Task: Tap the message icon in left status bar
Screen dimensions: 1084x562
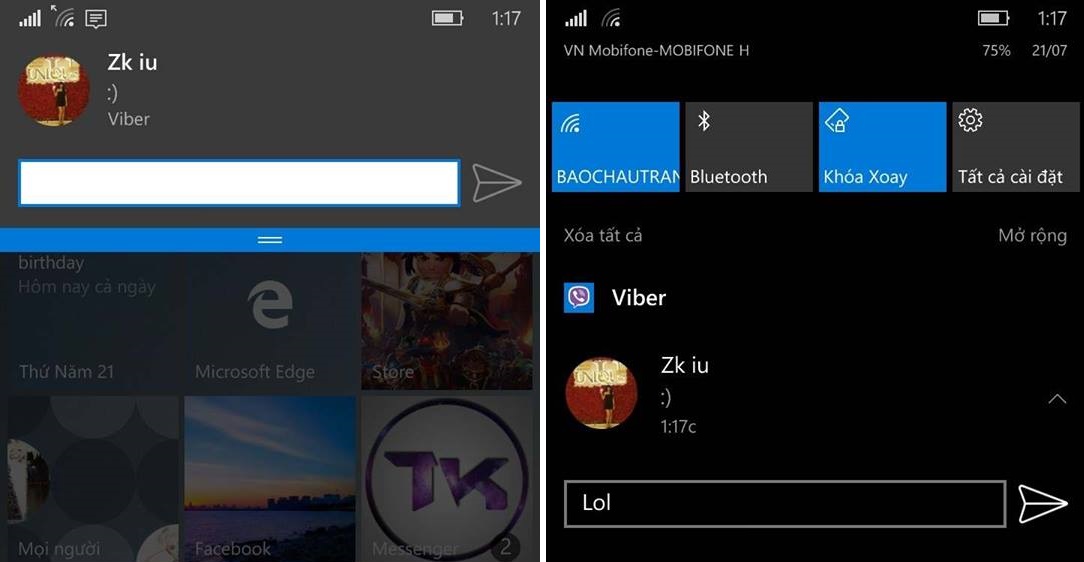Action: [x=95, y=19]
